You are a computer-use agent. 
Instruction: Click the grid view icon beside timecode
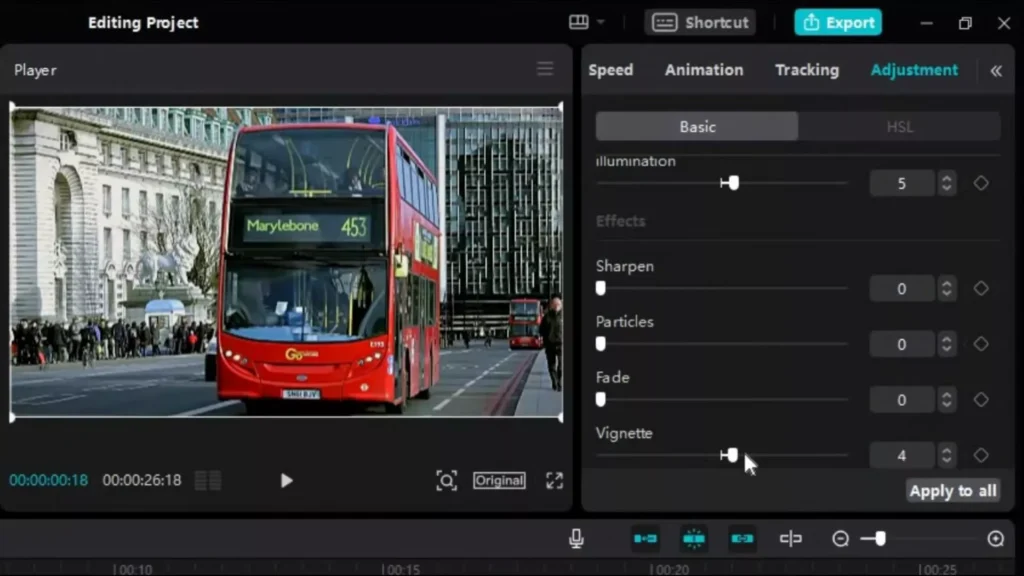(x=208, y=481)
